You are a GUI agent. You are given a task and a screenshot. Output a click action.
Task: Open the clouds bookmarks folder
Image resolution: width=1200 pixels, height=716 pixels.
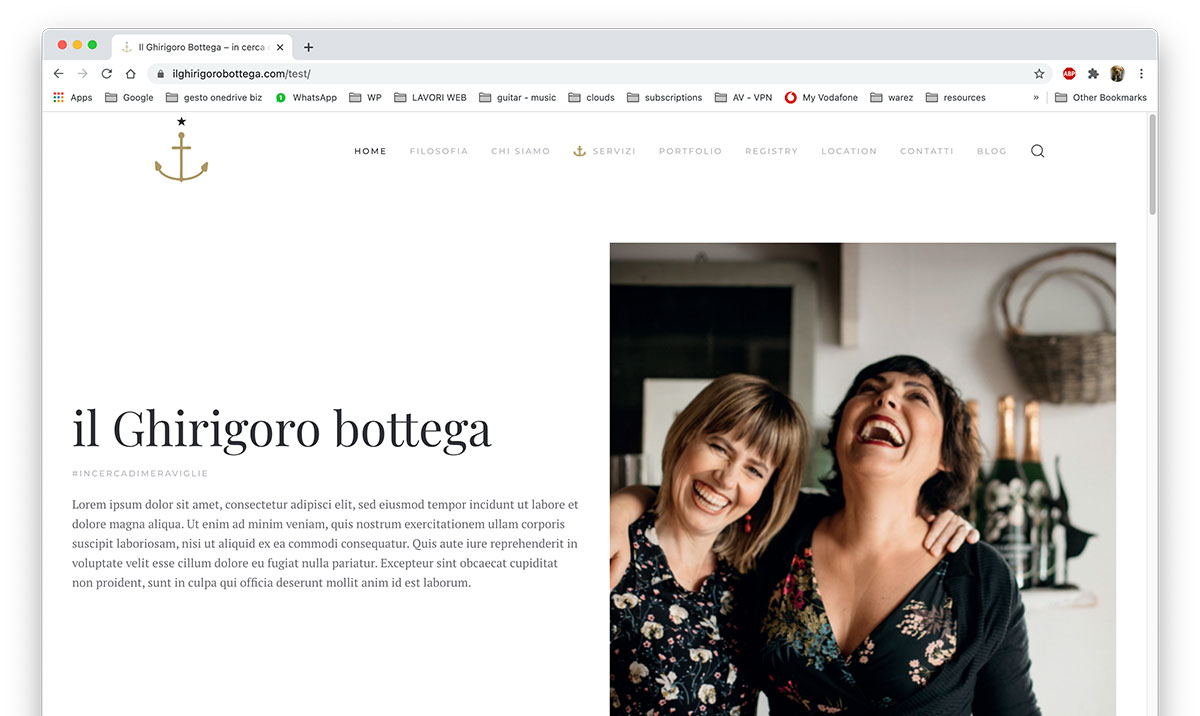click(x=591, y=98)
